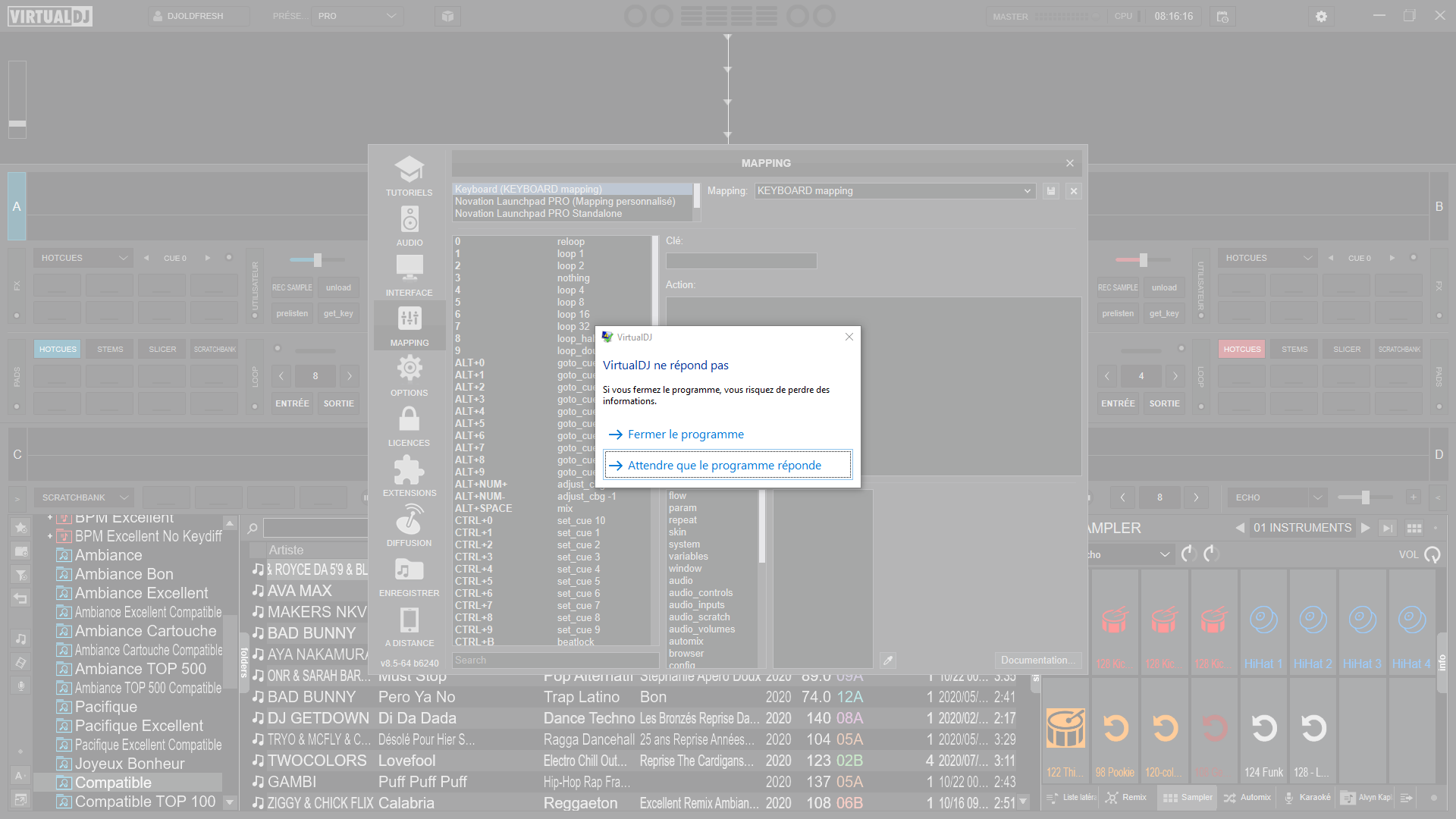Click the pencil edit icon near Documentation
Viewport: 1456px width, 819px height.
[888, 661]
